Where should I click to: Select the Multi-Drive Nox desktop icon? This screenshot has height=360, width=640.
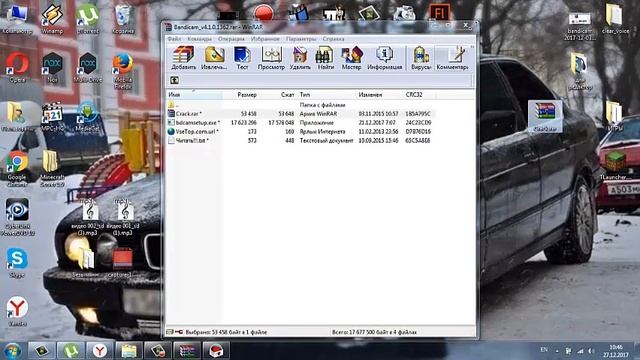87,67
